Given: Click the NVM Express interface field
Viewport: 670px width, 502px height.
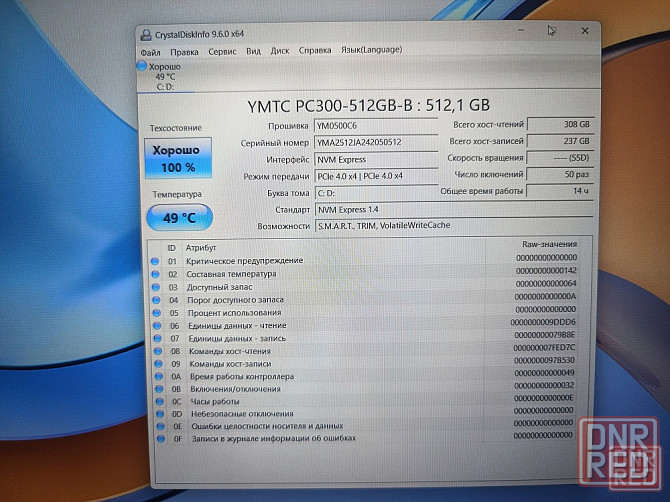Looking at the screenshot, I should click(x=376, y=159).
